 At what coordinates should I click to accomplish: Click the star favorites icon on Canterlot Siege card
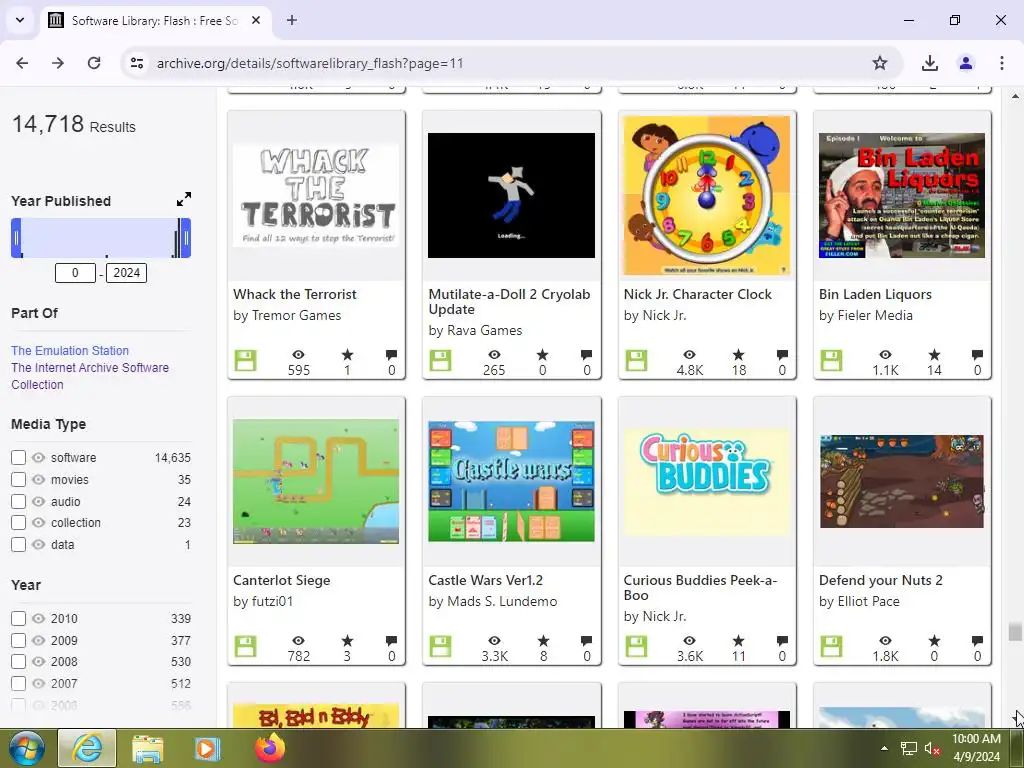[347, 641]
